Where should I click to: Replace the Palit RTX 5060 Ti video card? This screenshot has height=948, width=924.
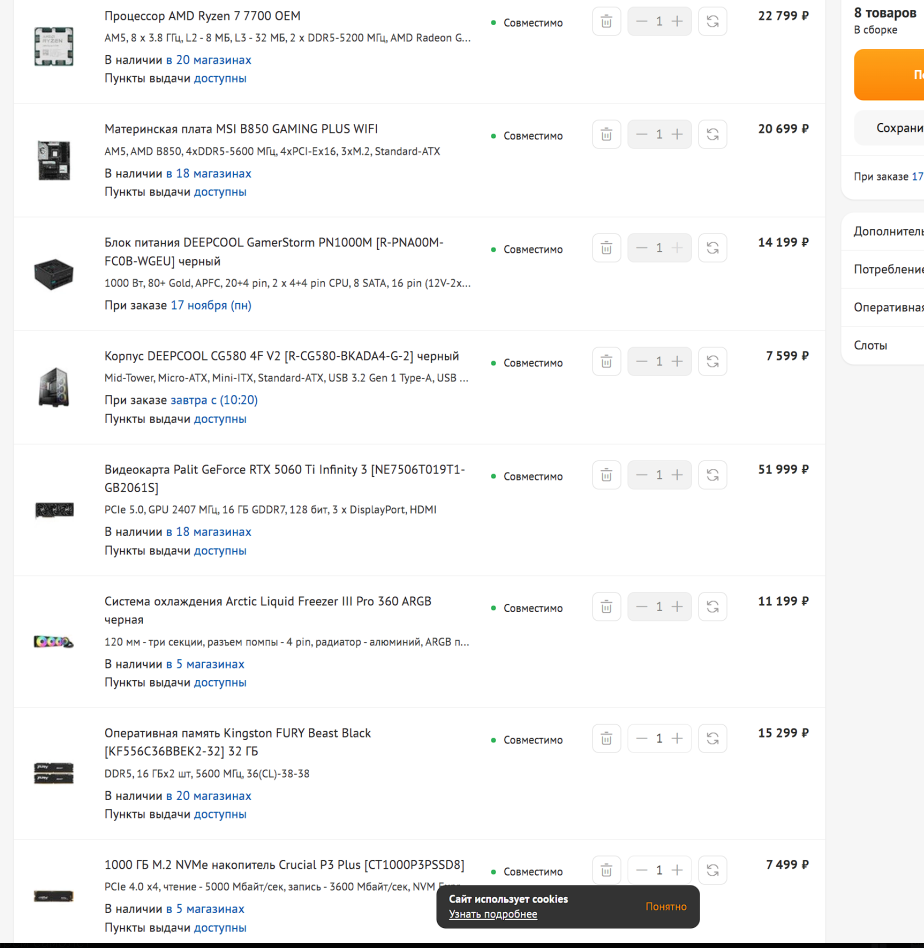(x=712, y=475)
